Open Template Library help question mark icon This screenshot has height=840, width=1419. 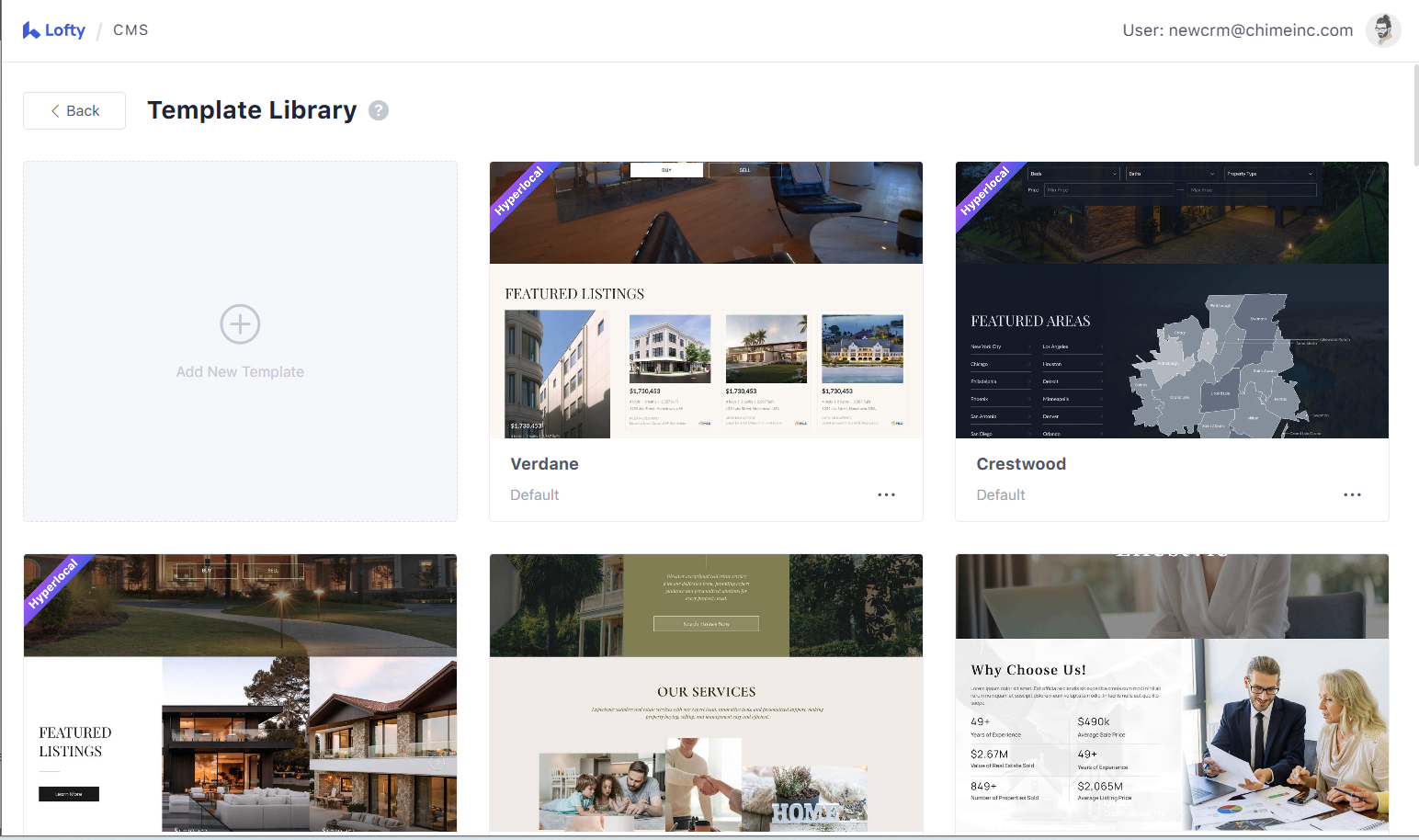379,110
